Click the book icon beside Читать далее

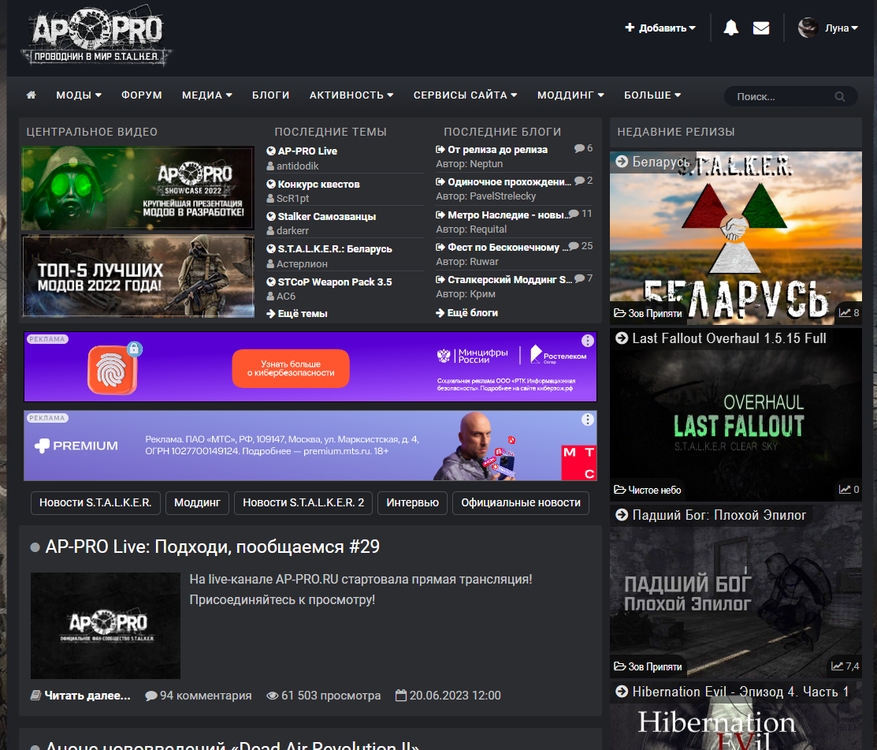[36, 695]
